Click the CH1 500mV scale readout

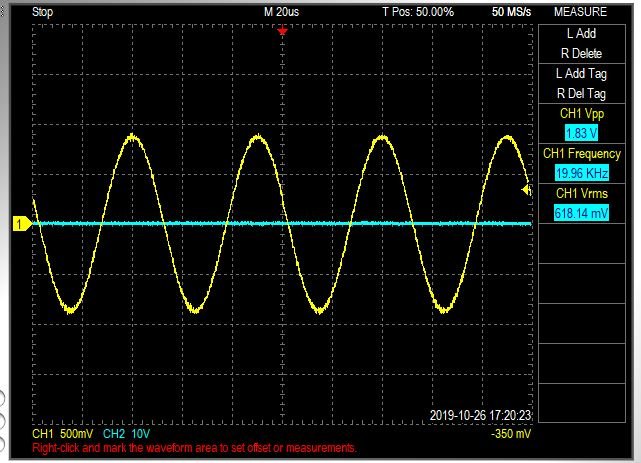63,434
